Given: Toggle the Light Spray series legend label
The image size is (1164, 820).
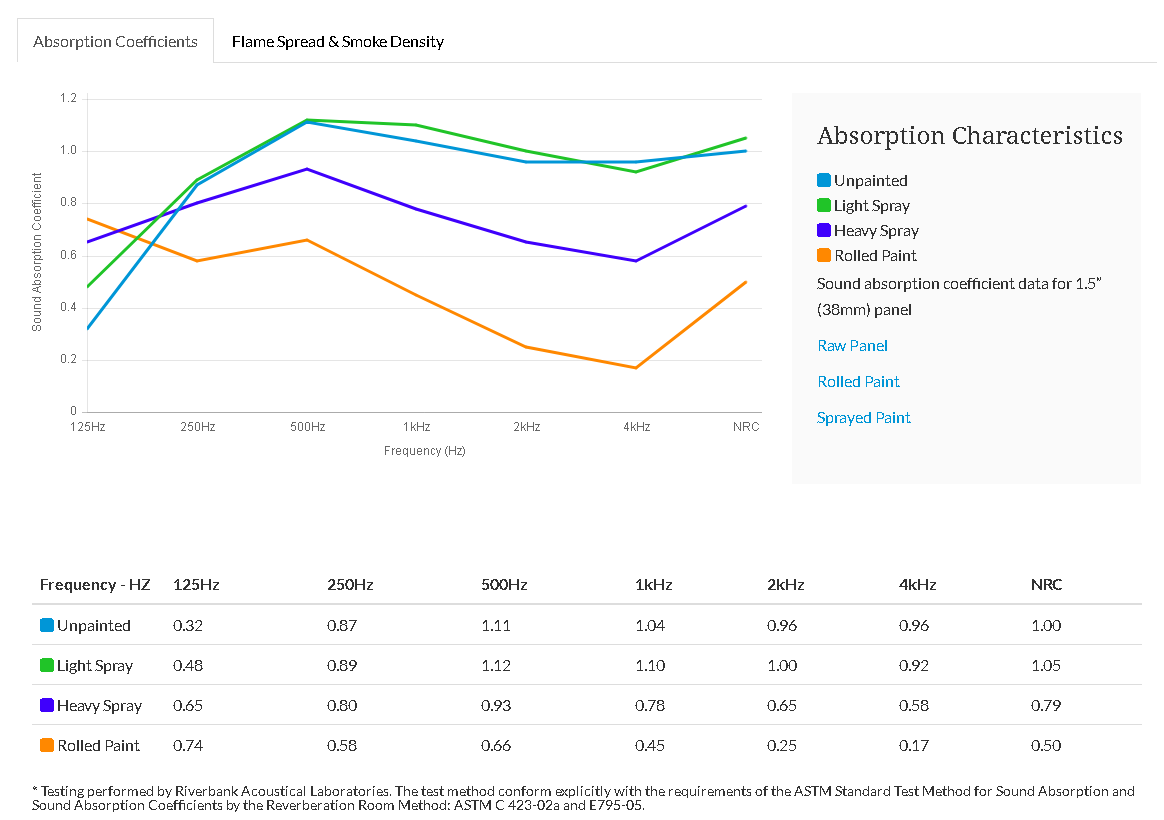Looking at the screenshot, I should 871,206.
